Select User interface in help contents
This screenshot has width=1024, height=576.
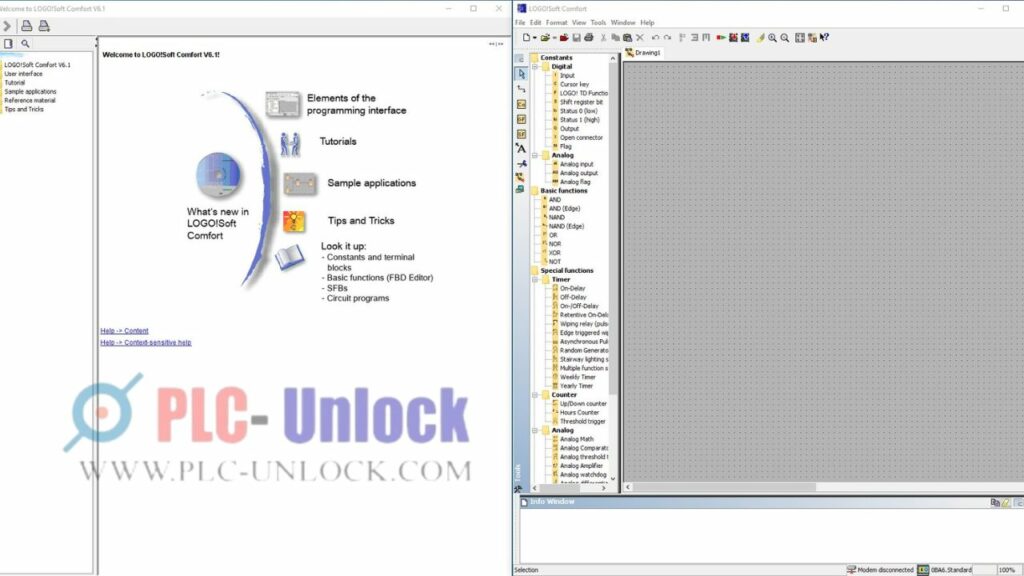coord(24,74)
